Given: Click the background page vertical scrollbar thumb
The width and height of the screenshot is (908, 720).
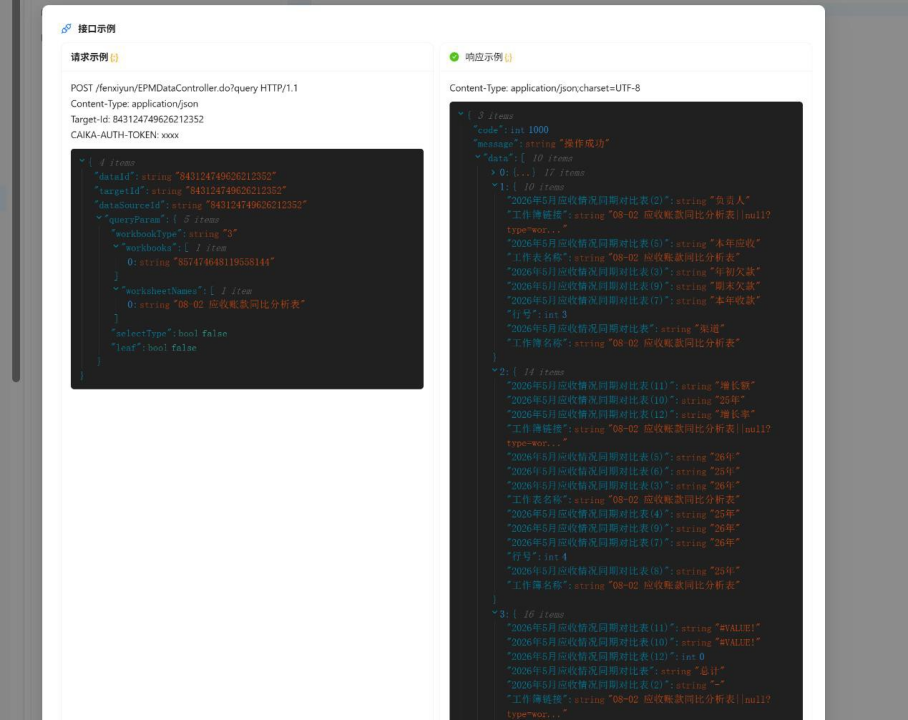Looking at the screenshot, I should [16, 191].
